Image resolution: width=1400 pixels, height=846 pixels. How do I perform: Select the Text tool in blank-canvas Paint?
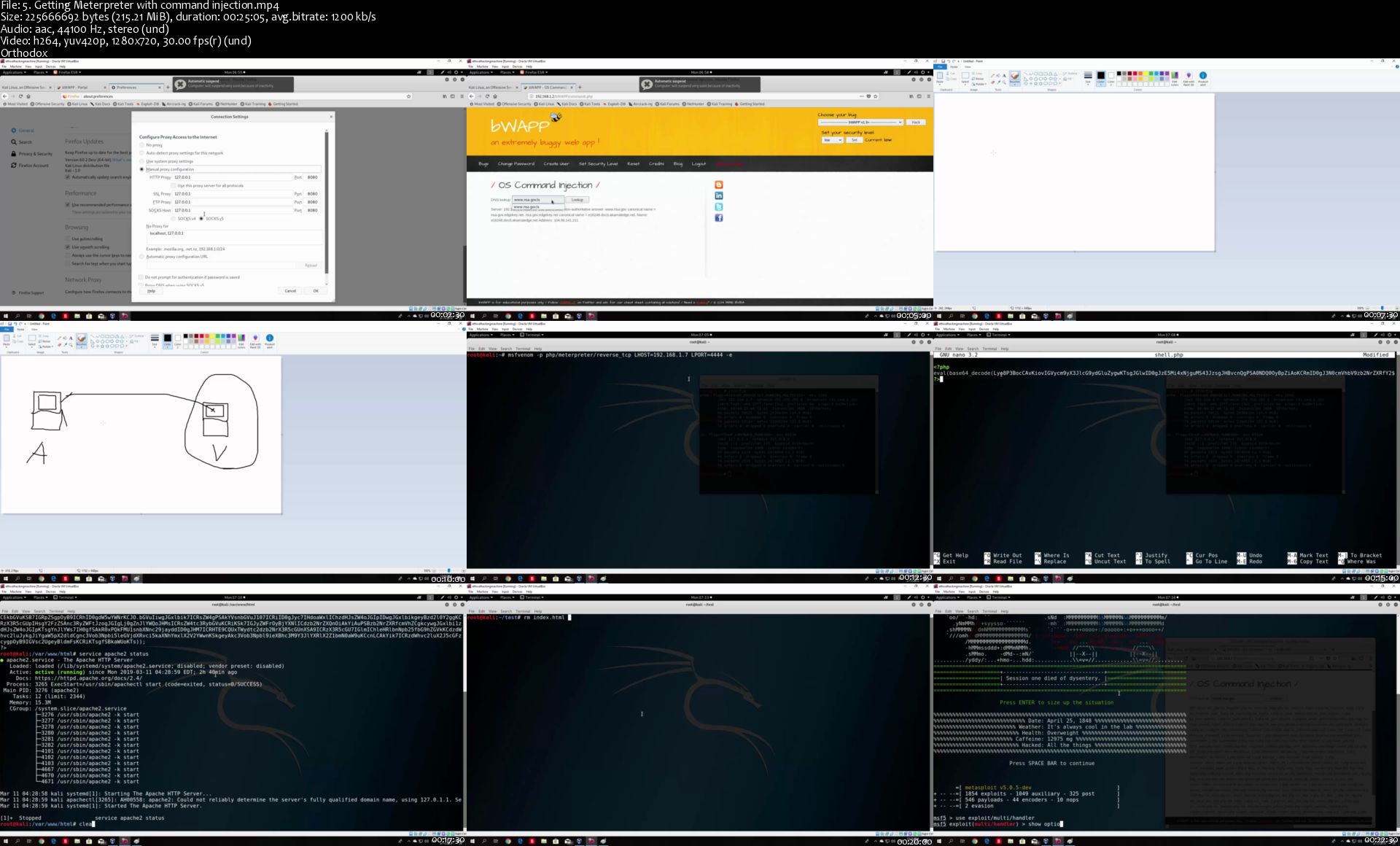pyautogui.click(x=1004, y=75)
